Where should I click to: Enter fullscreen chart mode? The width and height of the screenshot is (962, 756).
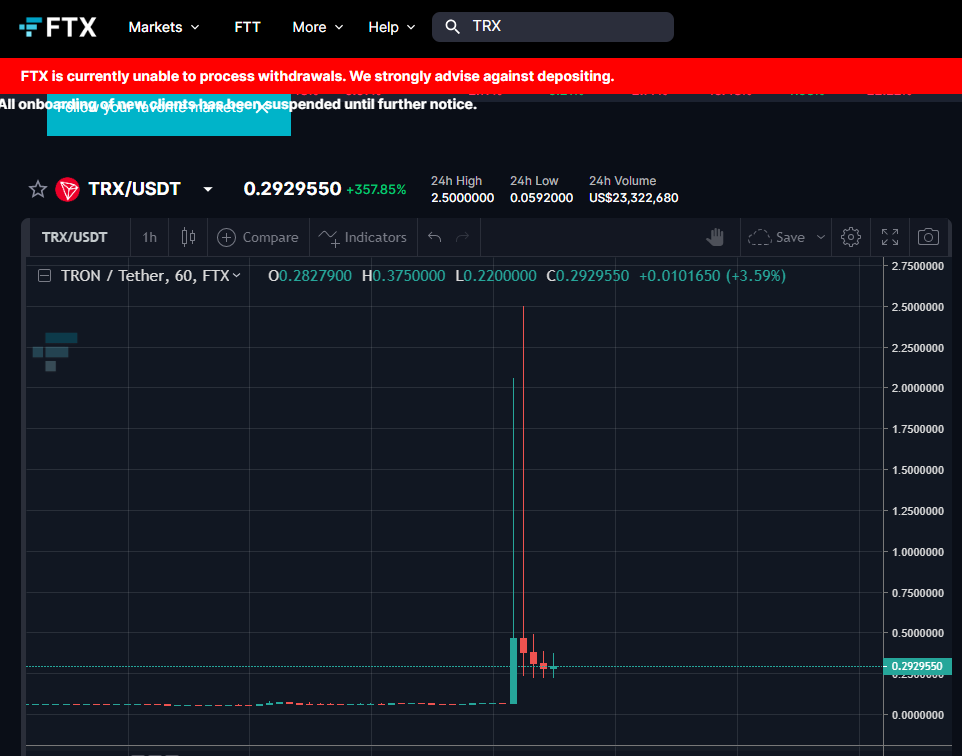tap(890, 237)
